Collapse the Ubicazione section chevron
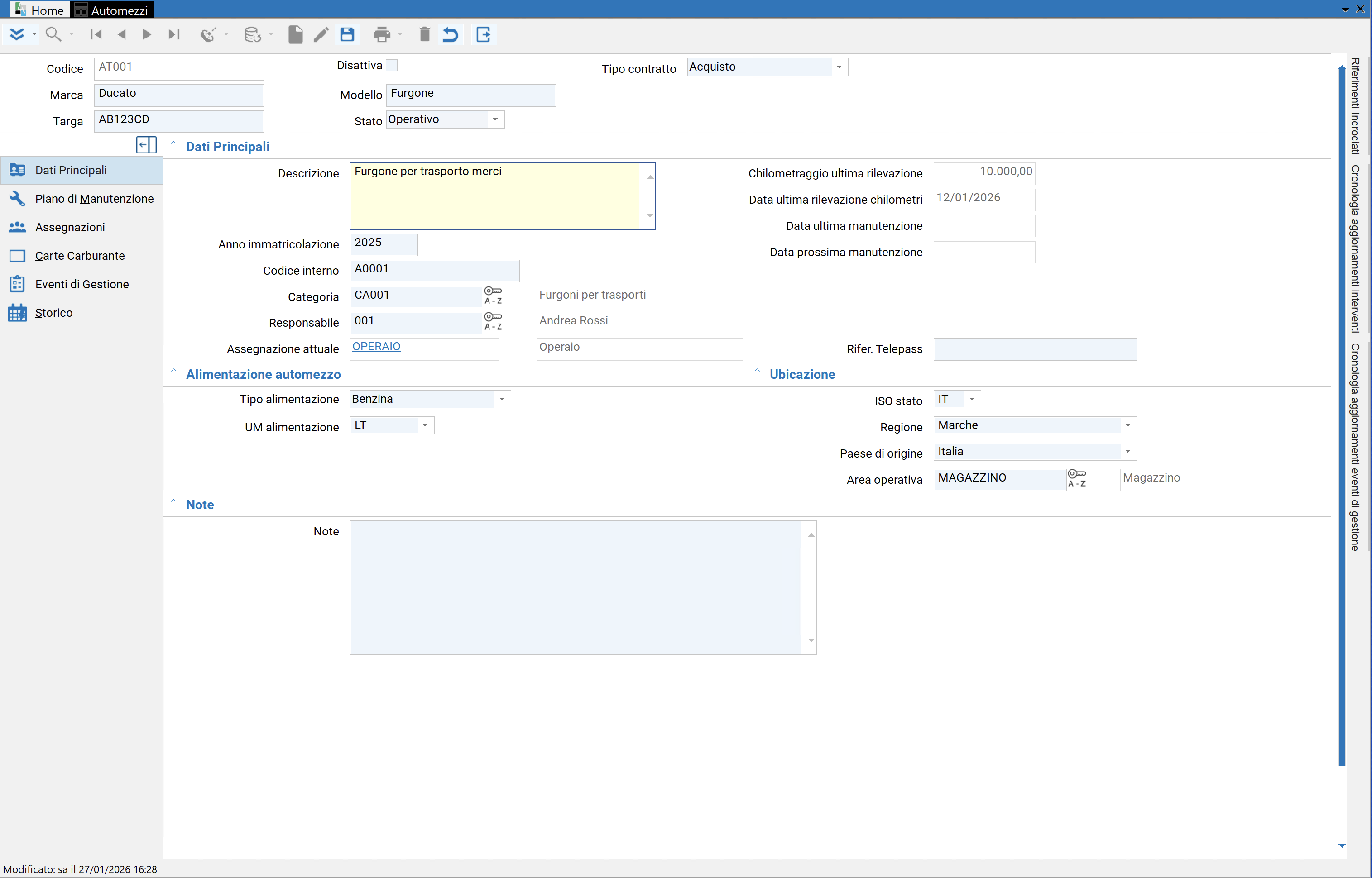The image size is (1372, 878). [x=757, y=372]
